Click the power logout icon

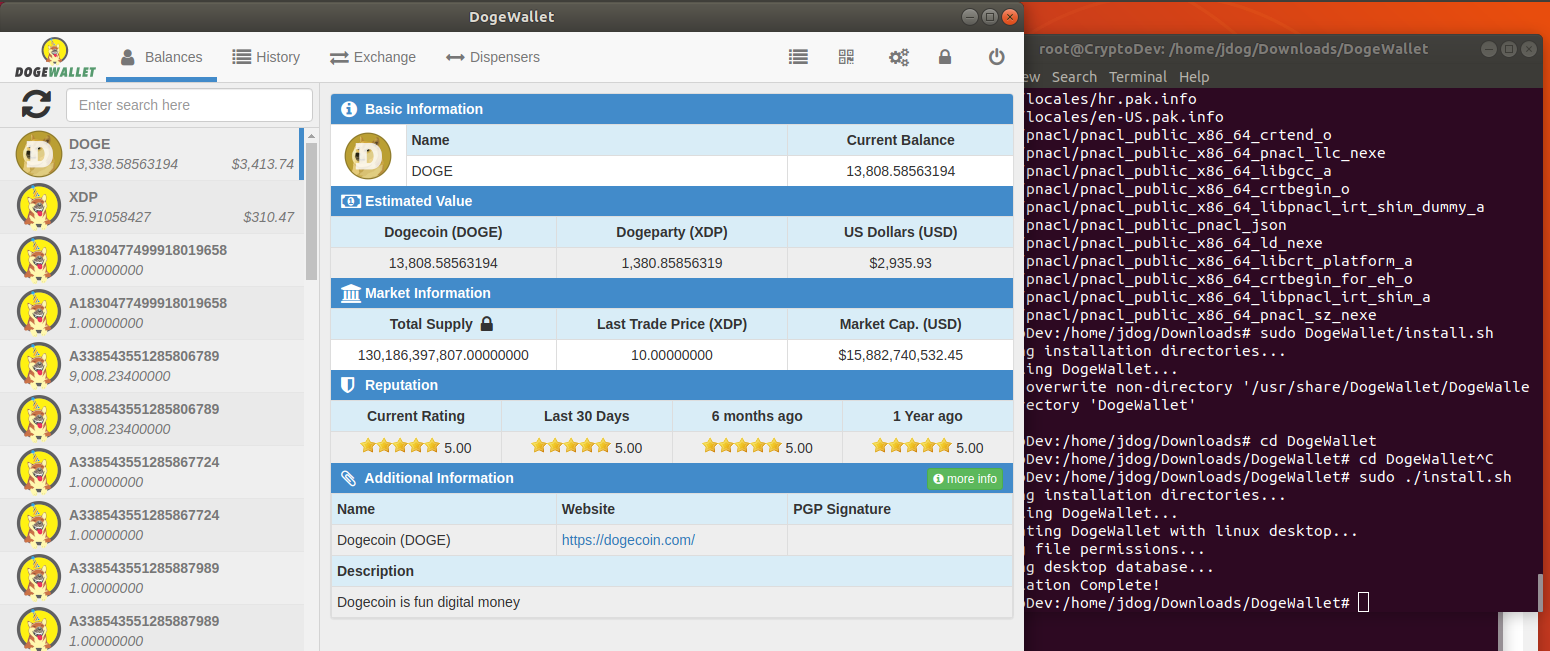(996, 57)
